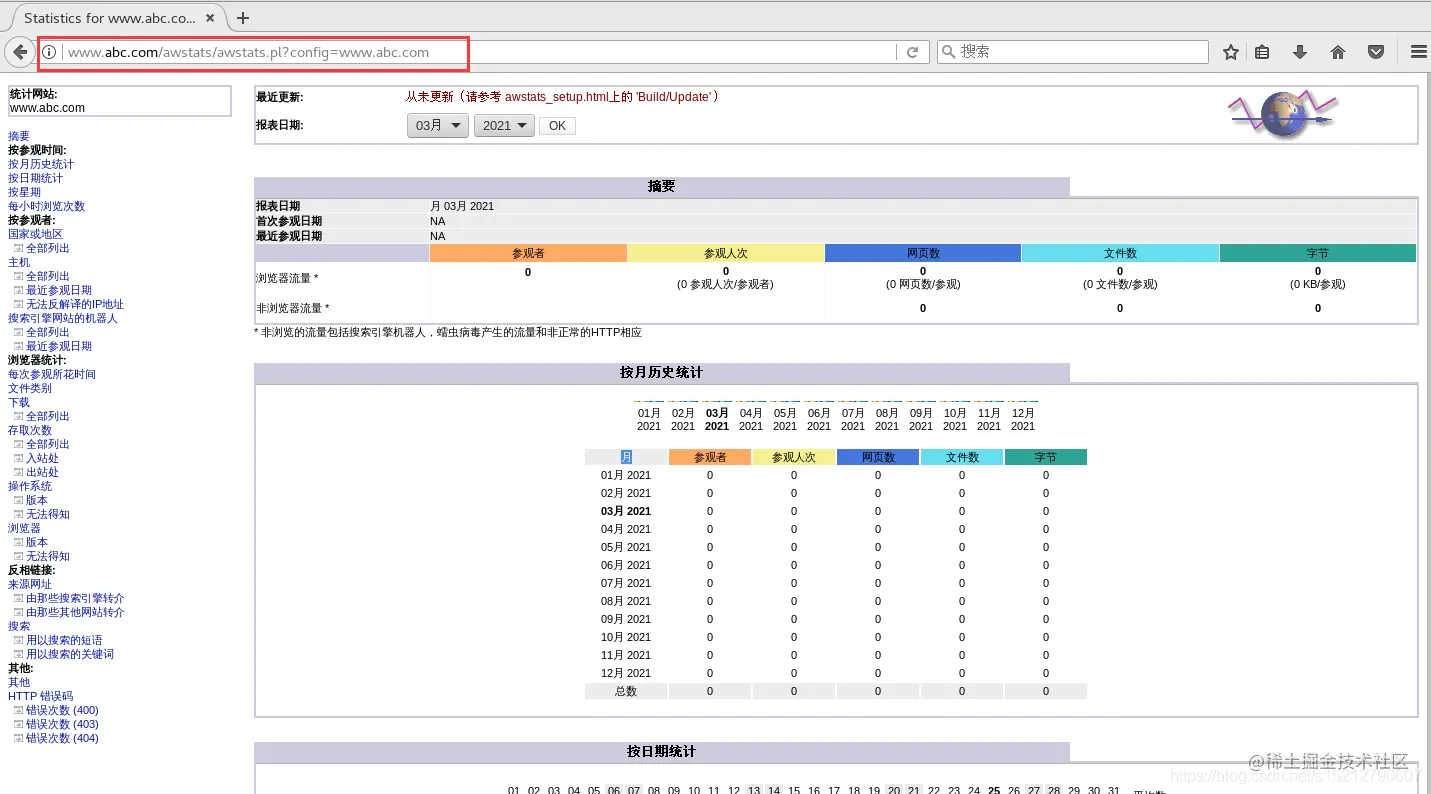Open 无法反解译的IP地址 link
This screenshot has height=794, width=1431.
coord(75,304)
